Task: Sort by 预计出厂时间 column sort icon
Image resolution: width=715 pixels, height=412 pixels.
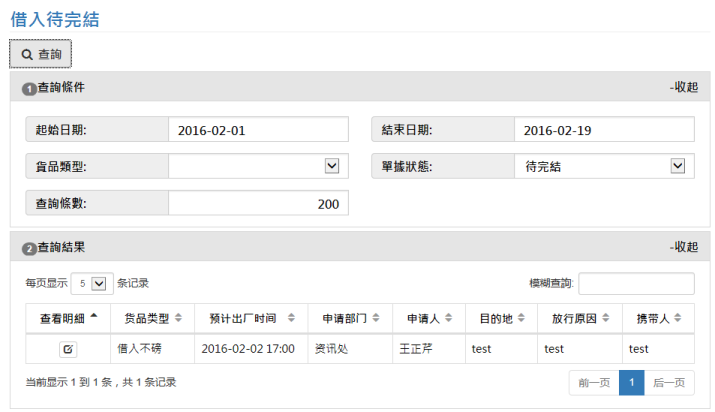Action: click(291, 319)
